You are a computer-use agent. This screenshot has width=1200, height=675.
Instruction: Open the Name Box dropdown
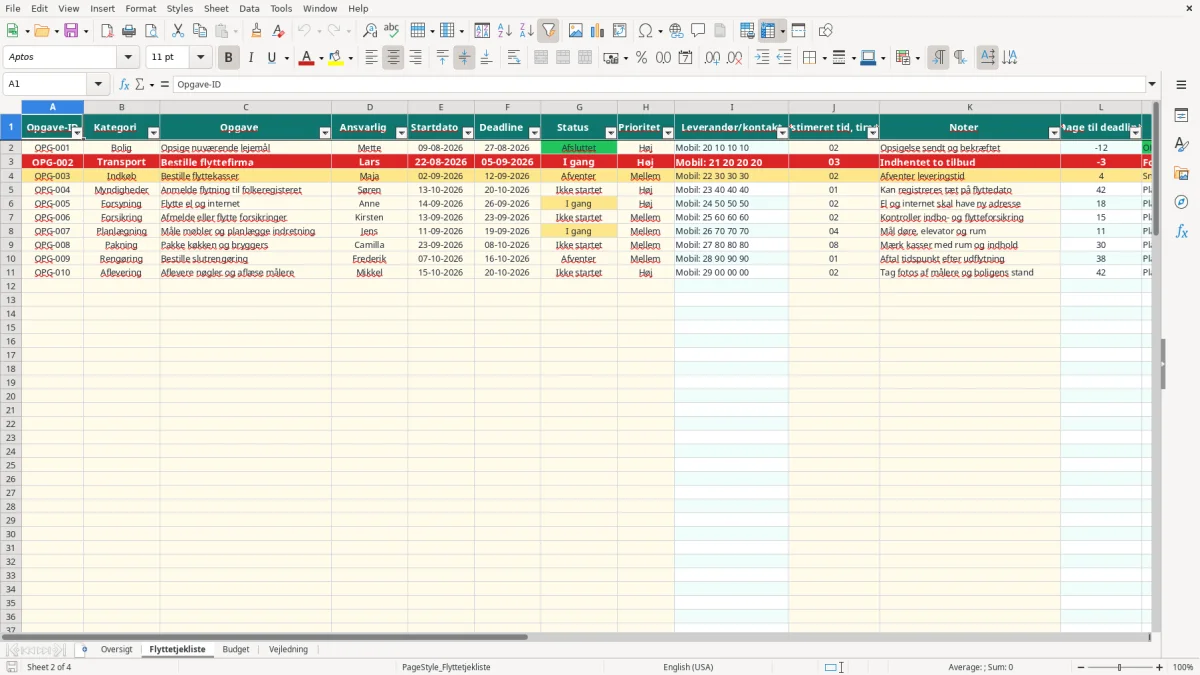(98, 85)
